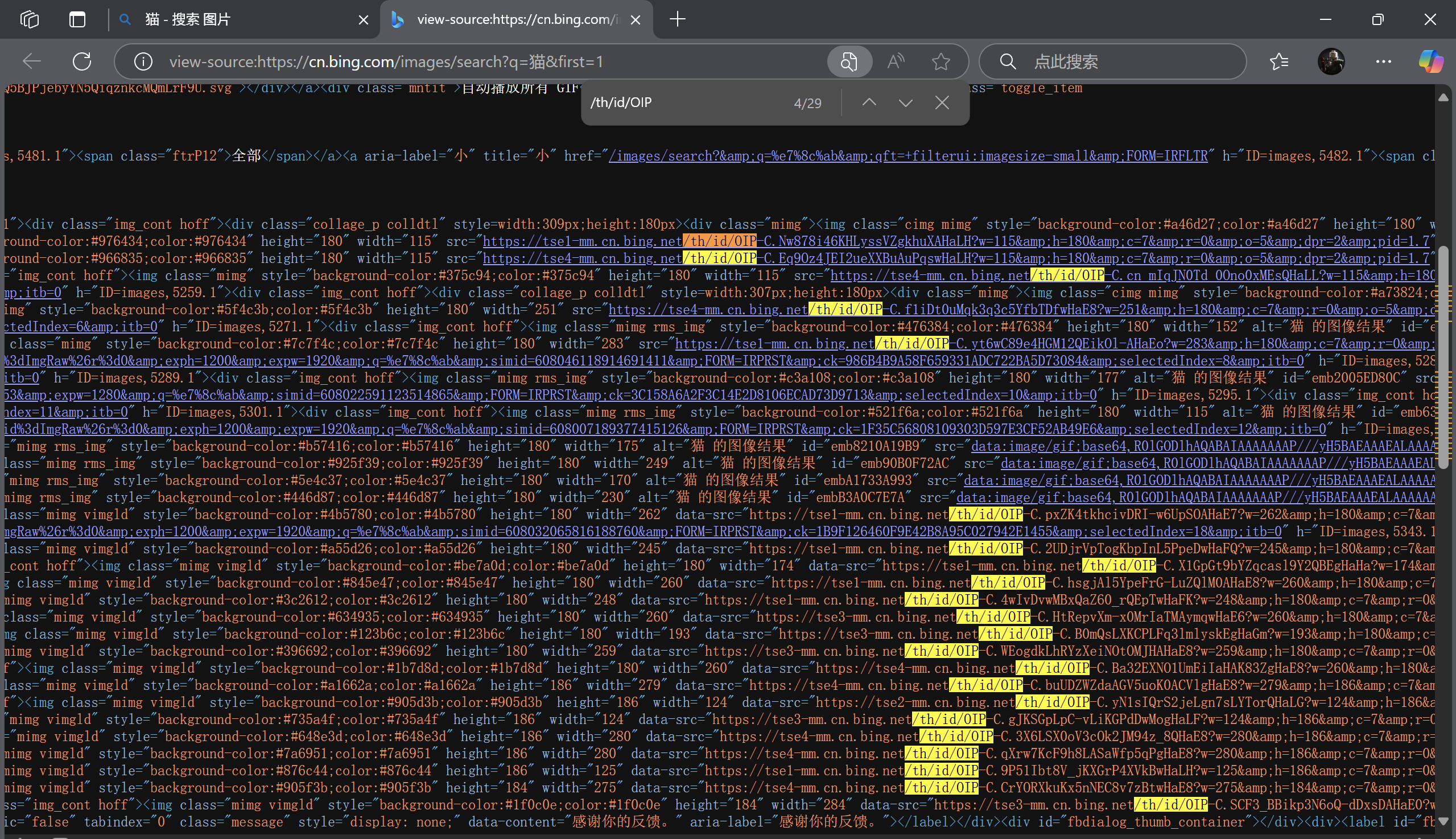
Task: Click the vertical scrollbar thumb
Action: click(x=1443, y=357)
